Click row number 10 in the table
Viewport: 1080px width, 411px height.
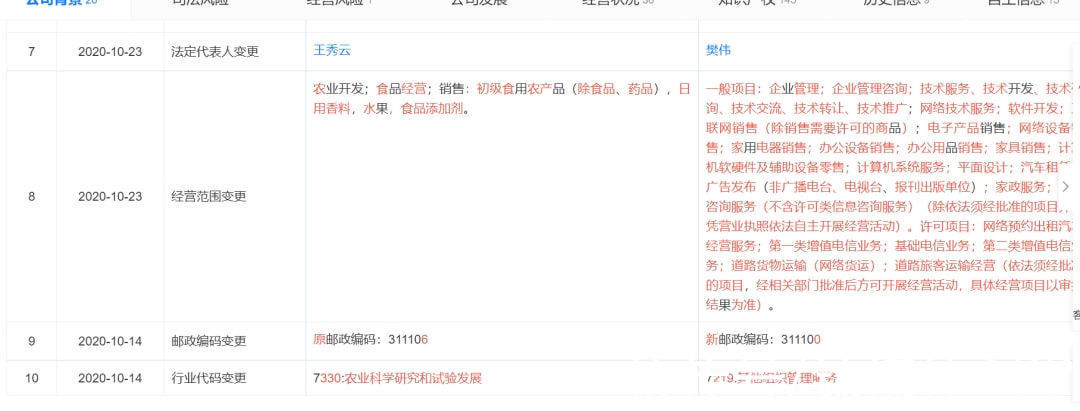tap(32, 378)
